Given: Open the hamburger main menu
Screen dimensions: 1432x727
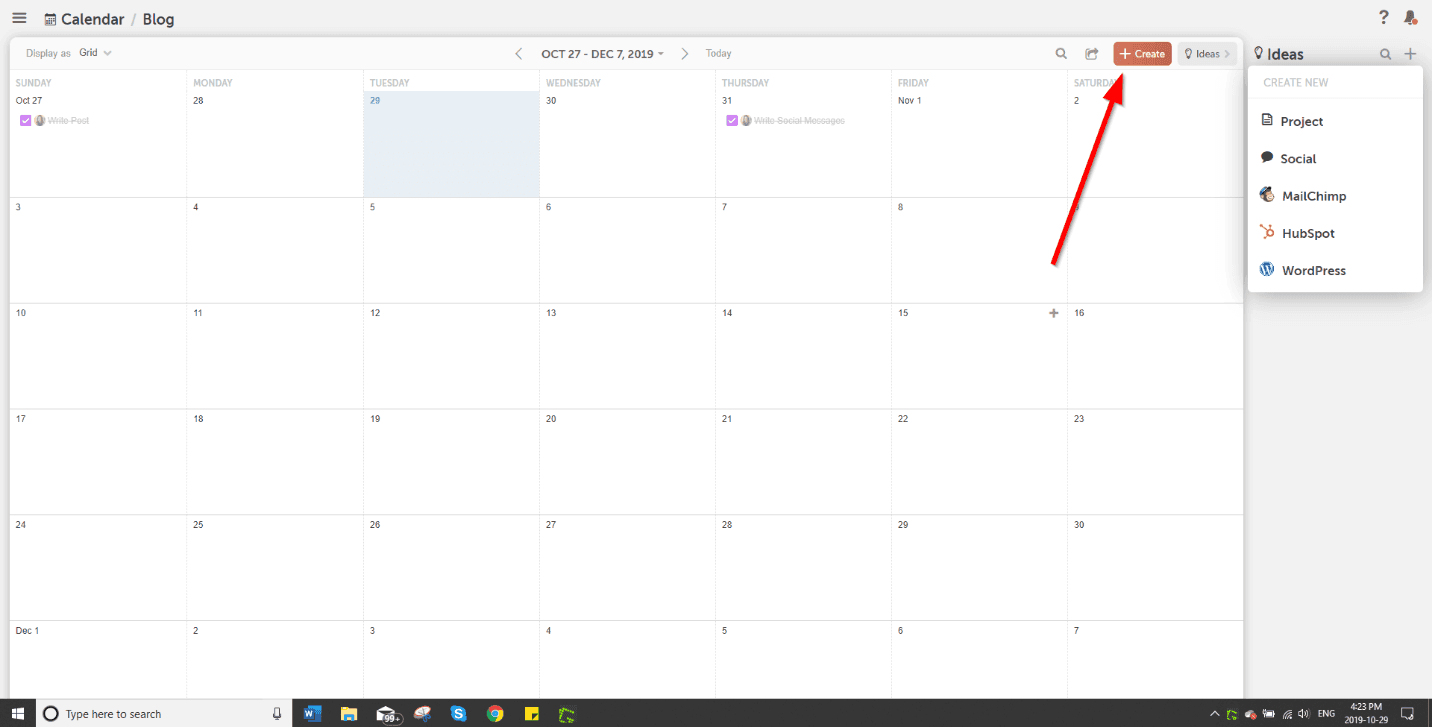Looking at the screenshot, I should 19,18.
